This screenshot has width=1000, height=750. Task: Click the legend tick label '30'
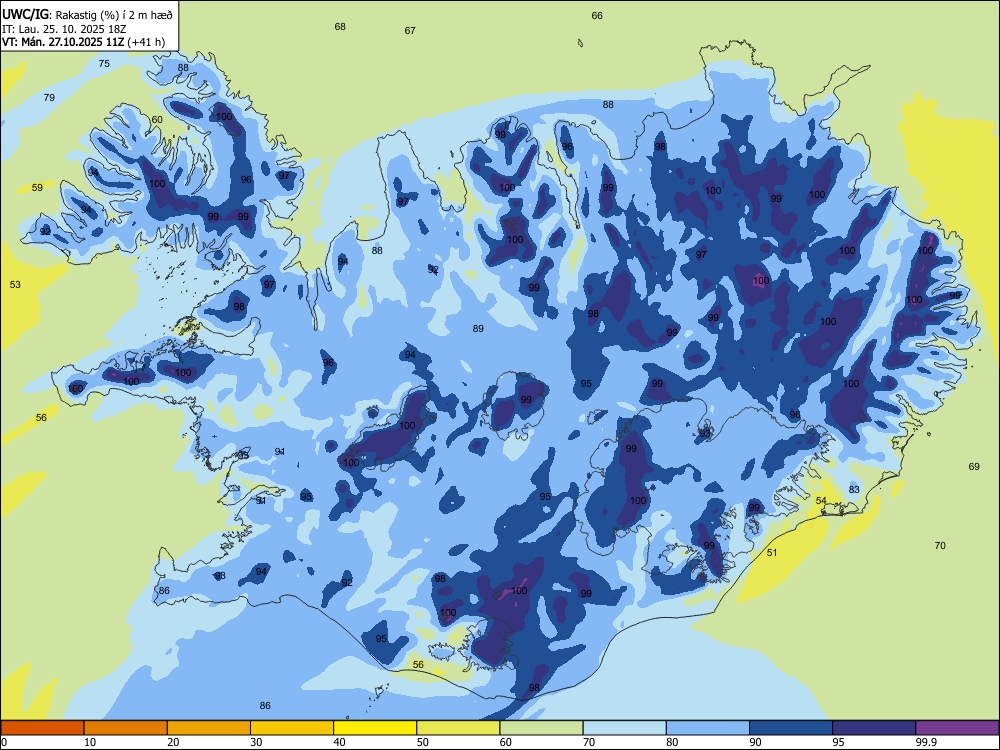pyautogui.click(x=256, y=742)
